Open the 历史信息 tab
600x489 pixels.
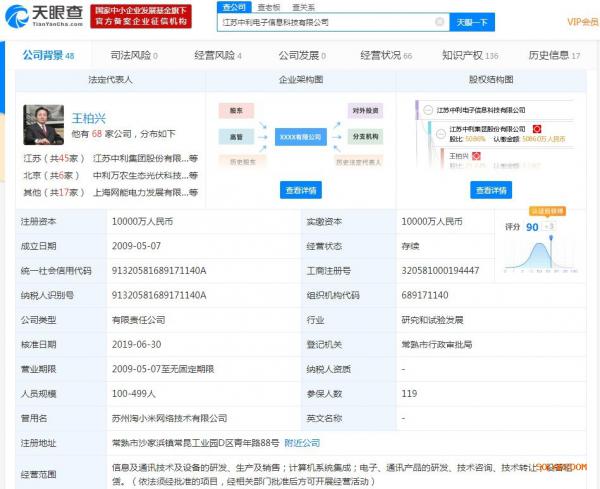[x=554, y=55]
